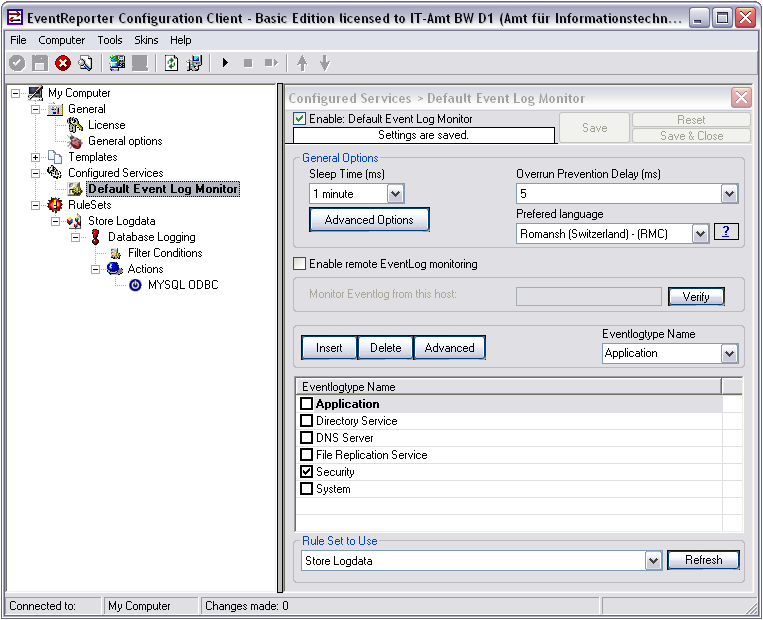Screen dimensions: 763x620
Task: Click the My Computer tree icon
Action: point(36,92)
